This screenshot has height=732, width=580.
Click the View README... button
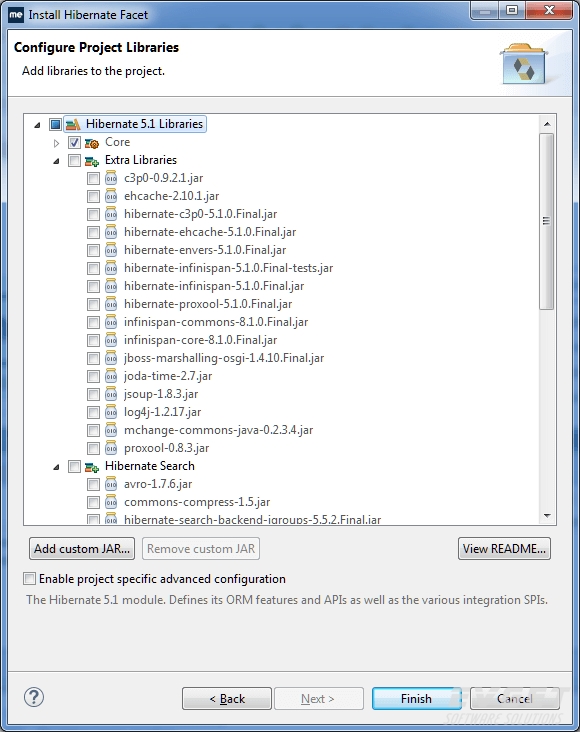click(504, 549)
